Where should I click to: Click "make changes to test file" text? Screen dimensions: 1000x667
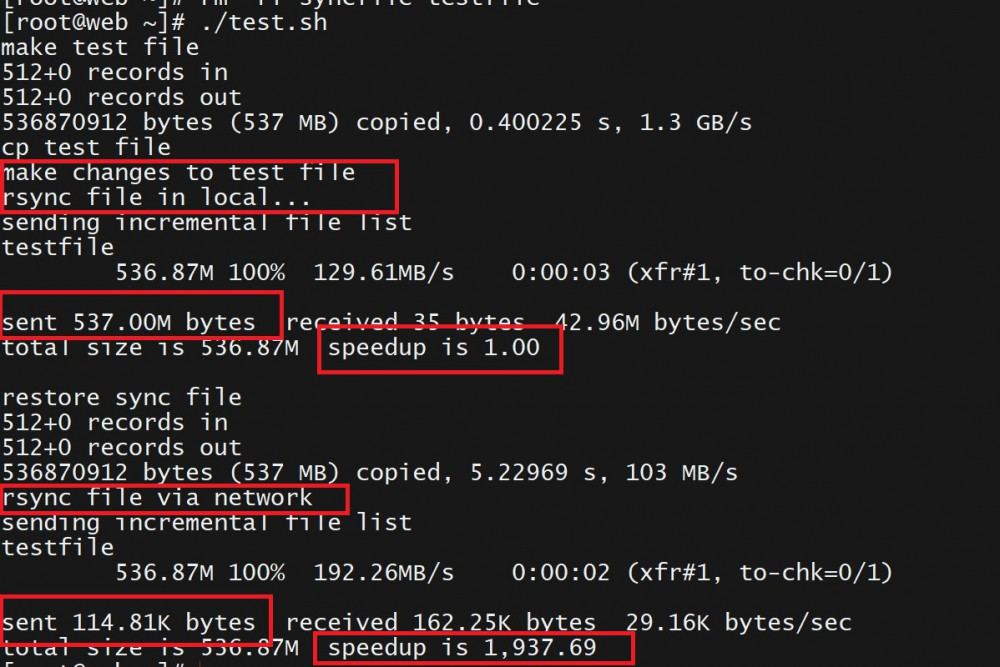[x=178, y=172]
